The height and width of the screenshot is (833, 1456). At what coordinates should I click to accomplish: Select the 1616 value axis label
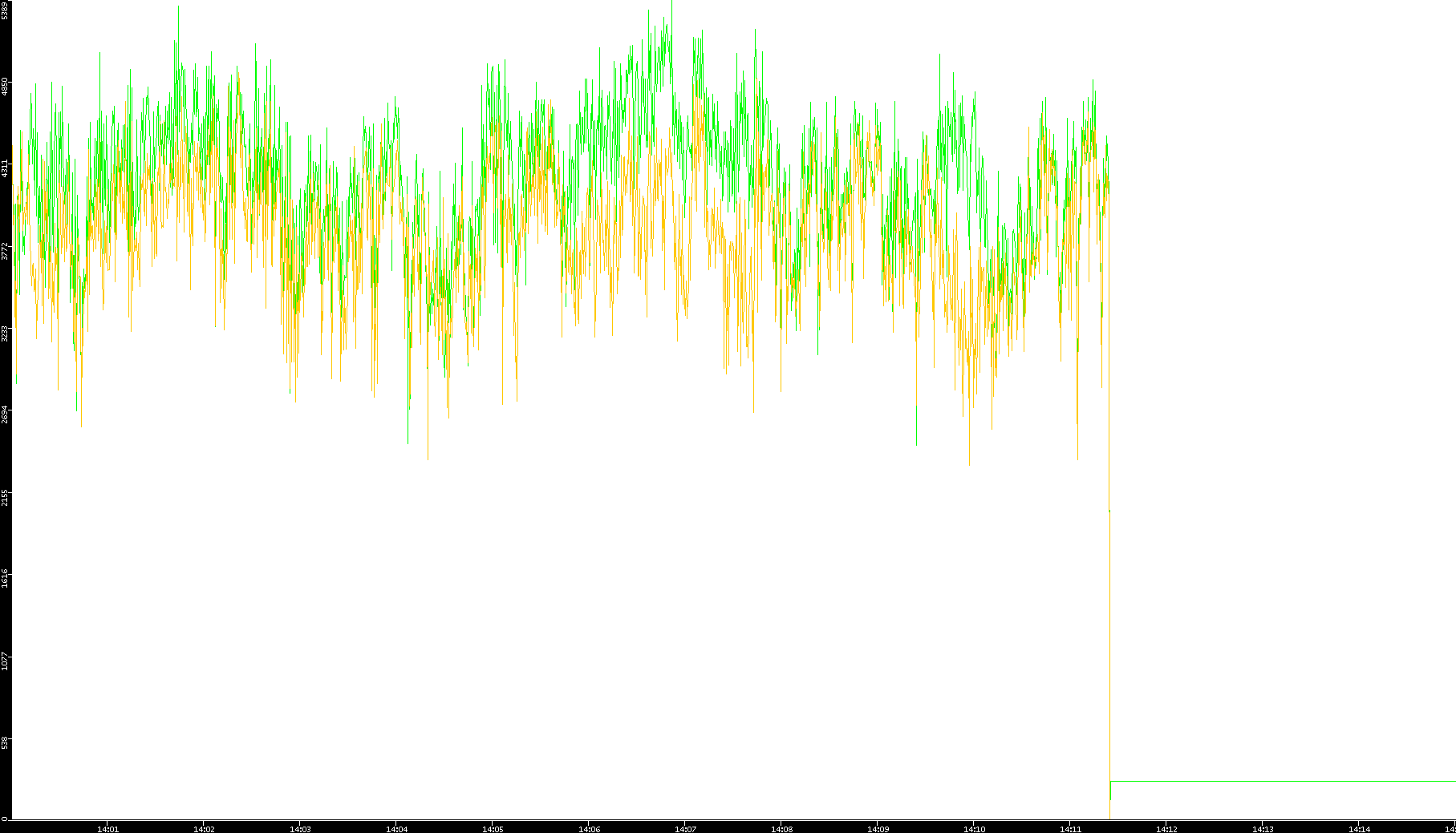(x=5, y=579)
